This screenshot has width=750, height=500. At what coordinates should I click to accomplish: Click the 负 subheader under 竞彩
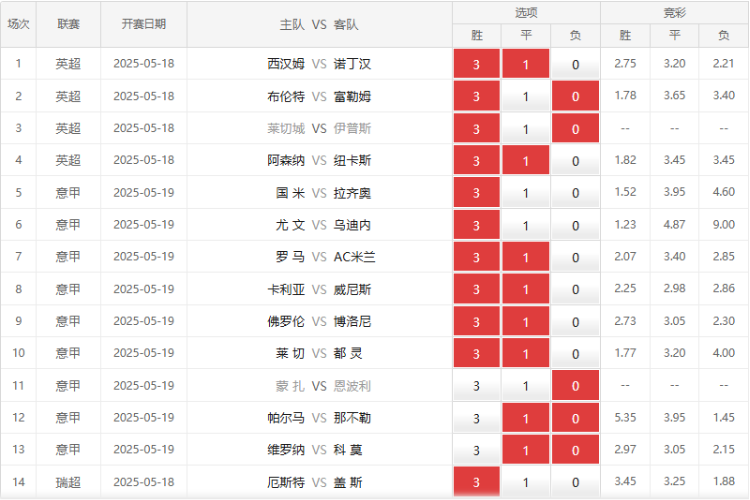[x=724, y=35]
